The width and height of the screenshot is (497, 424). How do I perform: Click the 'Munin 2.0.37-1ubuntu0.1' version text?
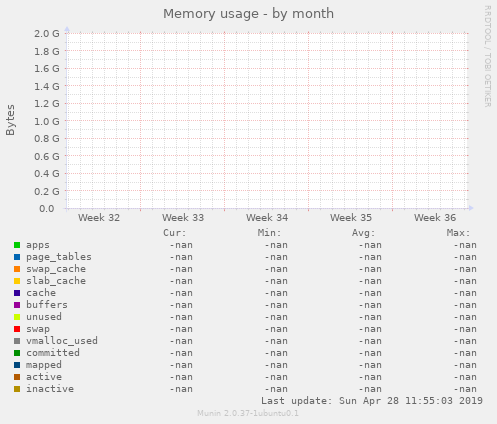(x=248, y=413)
